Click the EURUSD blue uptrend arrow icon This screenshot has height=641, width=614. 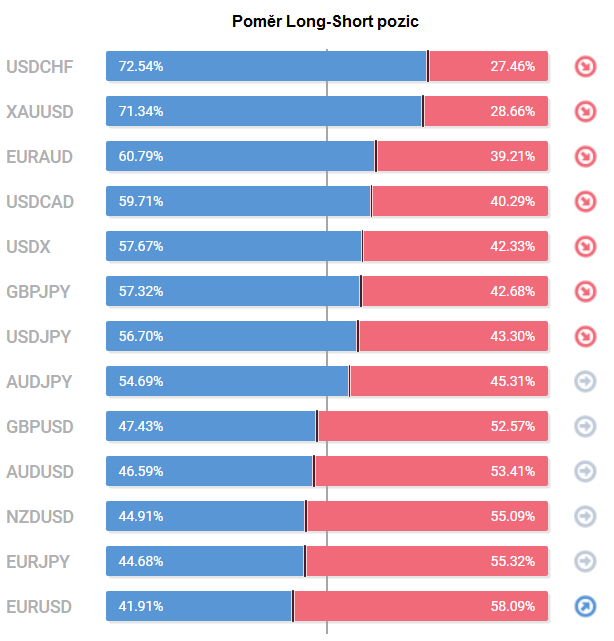[585, 606]
